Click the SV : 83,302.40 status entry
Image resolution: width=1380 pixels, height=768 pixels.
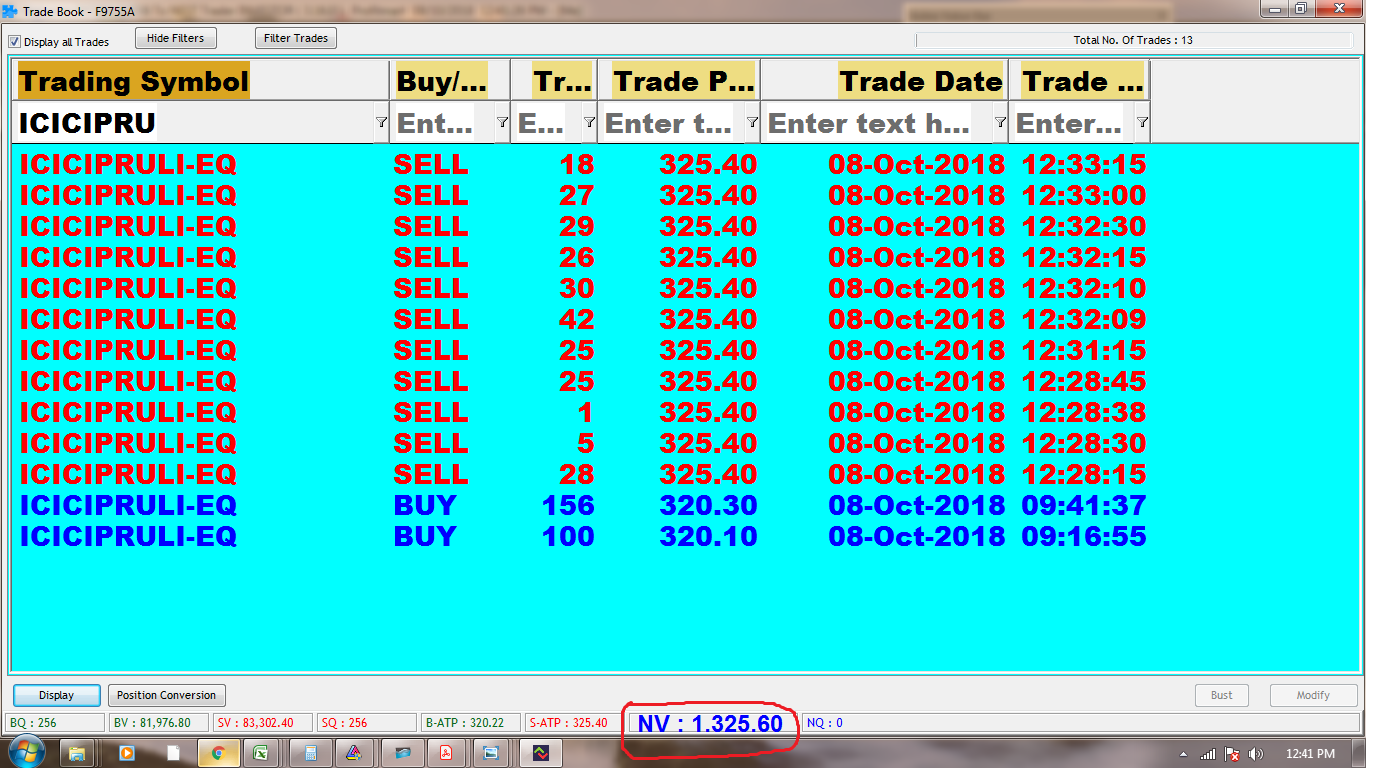[263, 723]
